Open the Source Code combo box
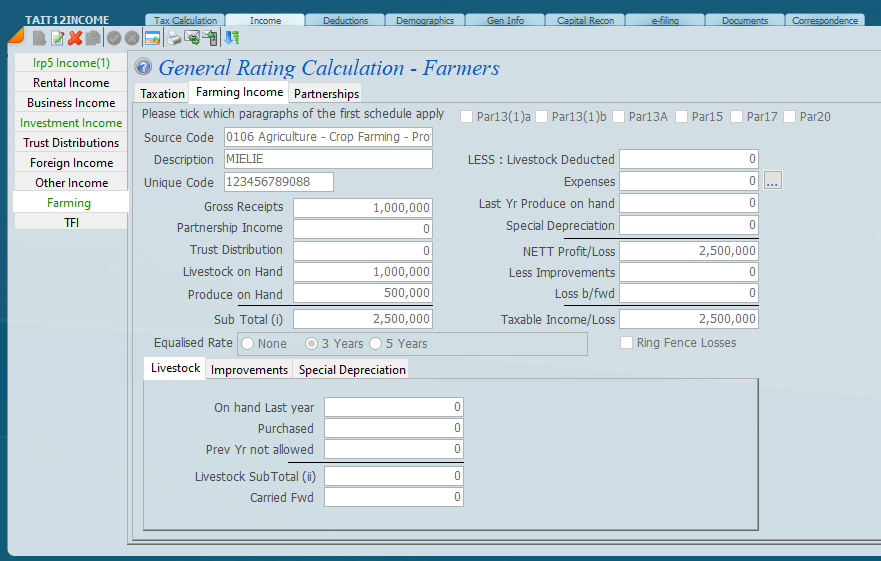This screenshot has height=561, width=881. [328, 137]
